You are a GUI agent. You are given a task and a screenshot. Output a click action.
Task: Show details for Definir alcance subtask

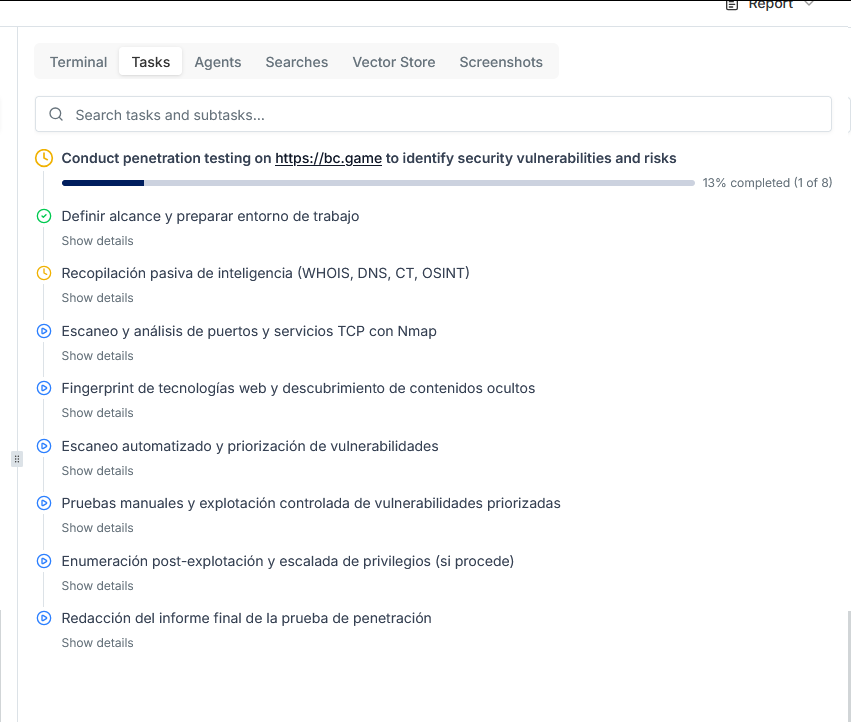97,241
